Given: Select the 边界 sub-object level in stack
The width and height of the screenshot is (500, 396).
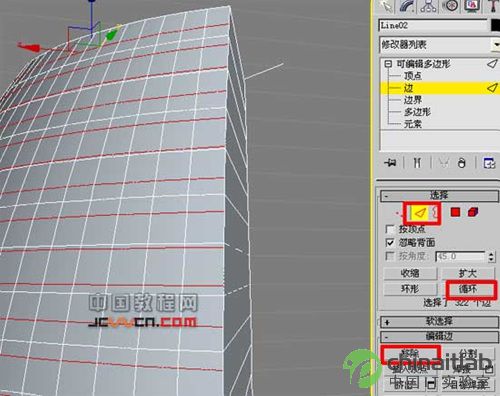Looking at the screenshot, I should (x=413, y=100).
